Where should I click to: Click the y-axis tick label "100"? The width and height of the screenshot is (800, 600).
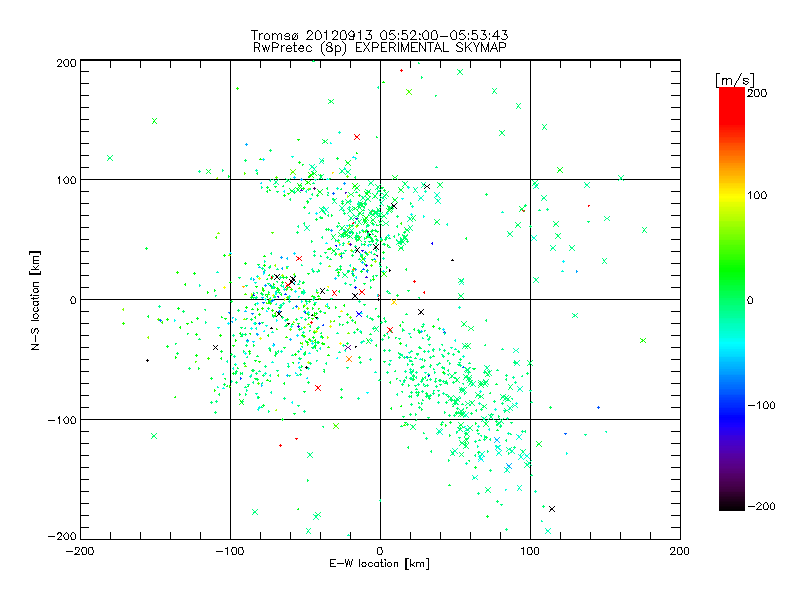[x=66, y=180]
